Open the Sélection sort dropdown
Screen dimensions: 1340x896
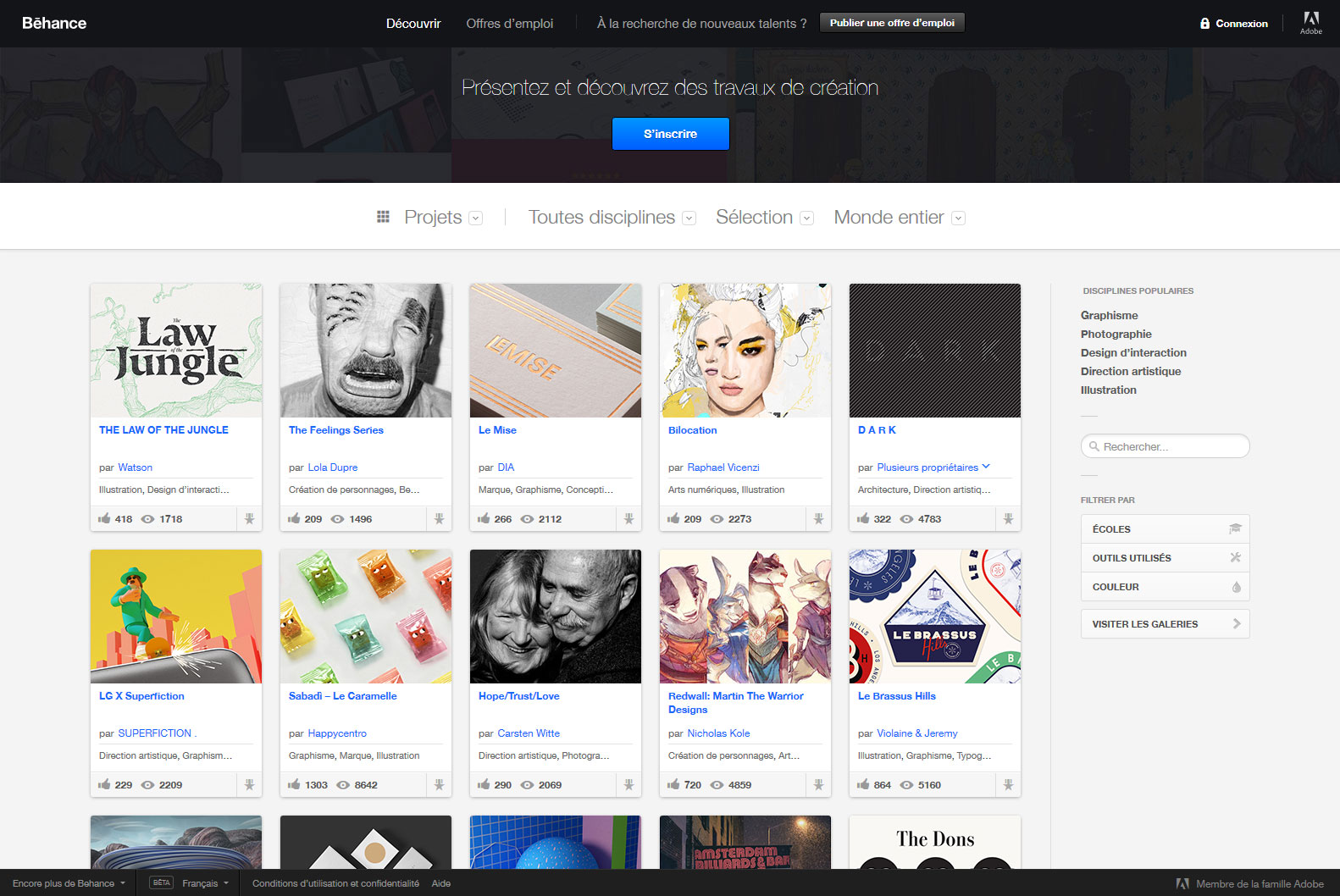[x=764, y=218]
